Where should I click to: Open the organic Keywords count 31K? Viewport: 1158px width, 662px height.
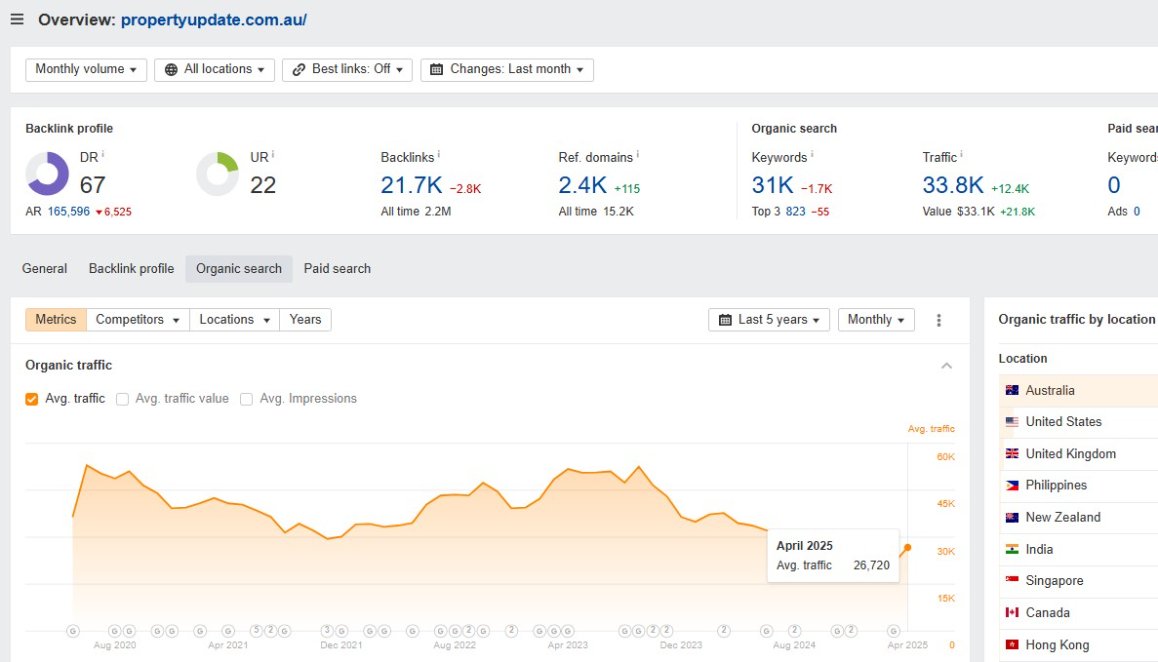772,185
